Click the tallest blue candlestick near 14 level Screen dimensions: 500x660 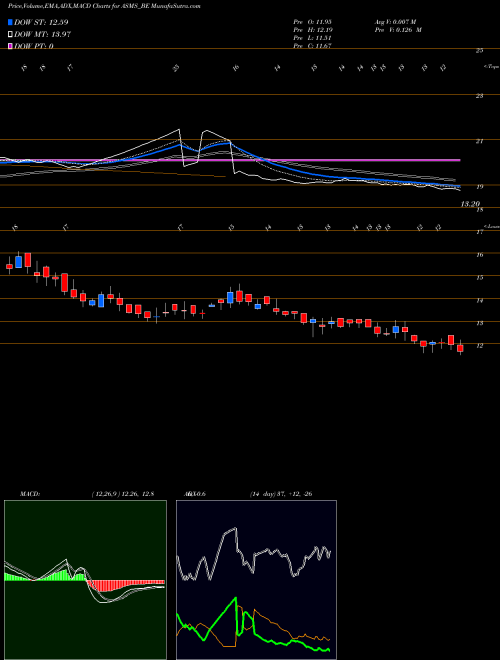101,301
